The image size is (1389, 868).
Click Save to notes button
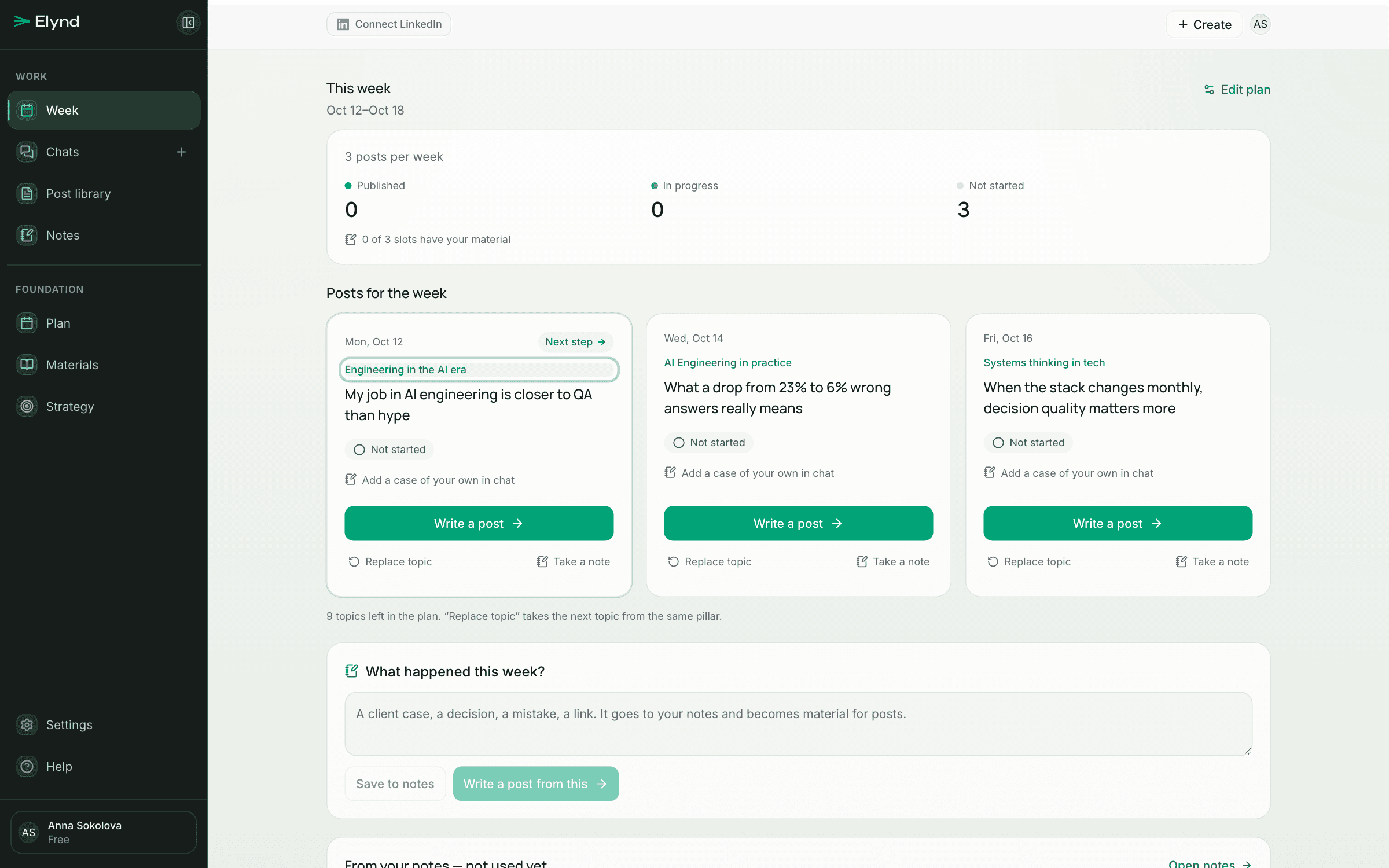point(395,784)
